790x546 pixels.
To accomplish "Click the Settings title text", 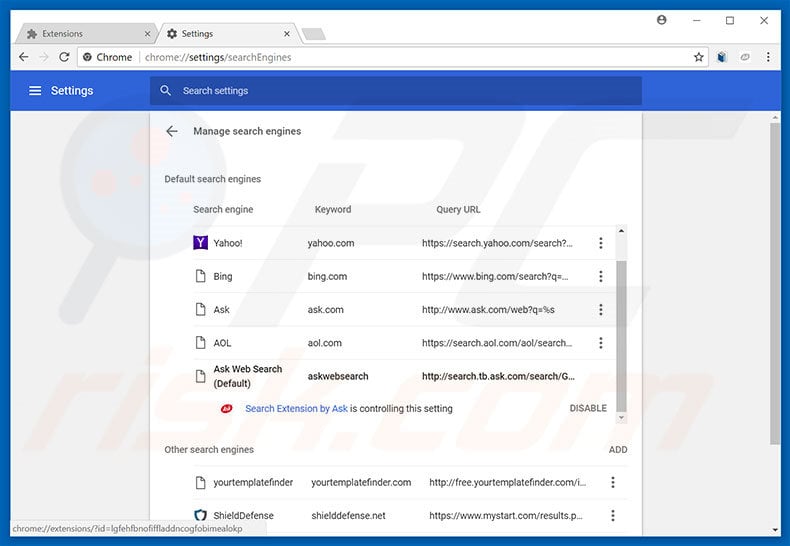I will click(x=72, y=91).
